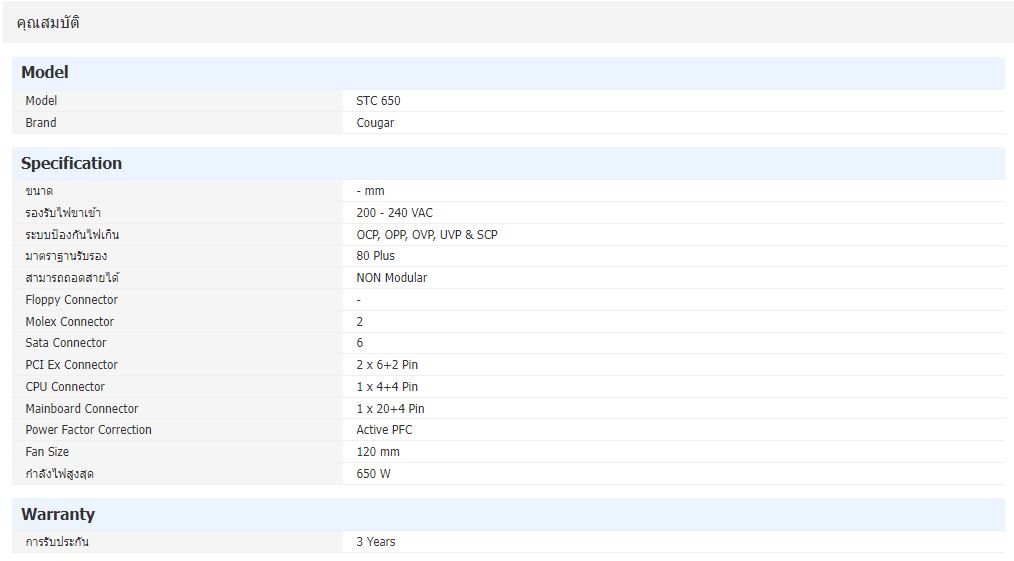The height and width of the screenshot is (561, 1014).
Task: Click the Cougar brand value
Action: coord(375,123)
